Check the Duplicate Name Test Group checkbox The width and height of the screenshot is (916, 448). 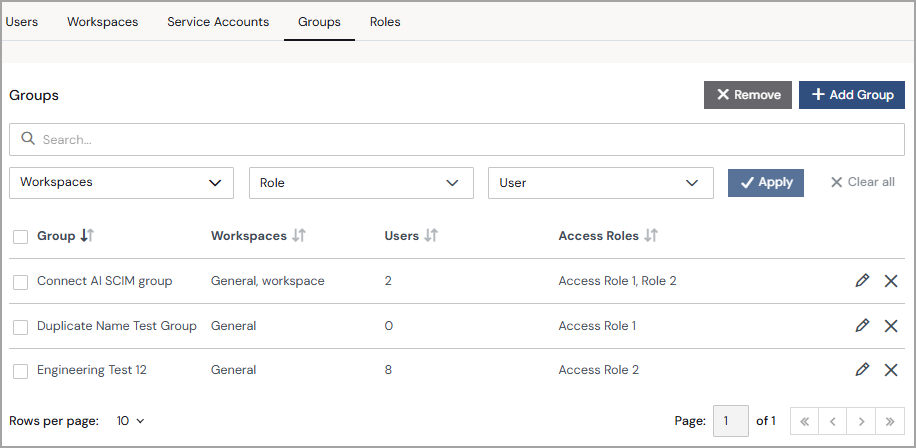pos(20,327)
